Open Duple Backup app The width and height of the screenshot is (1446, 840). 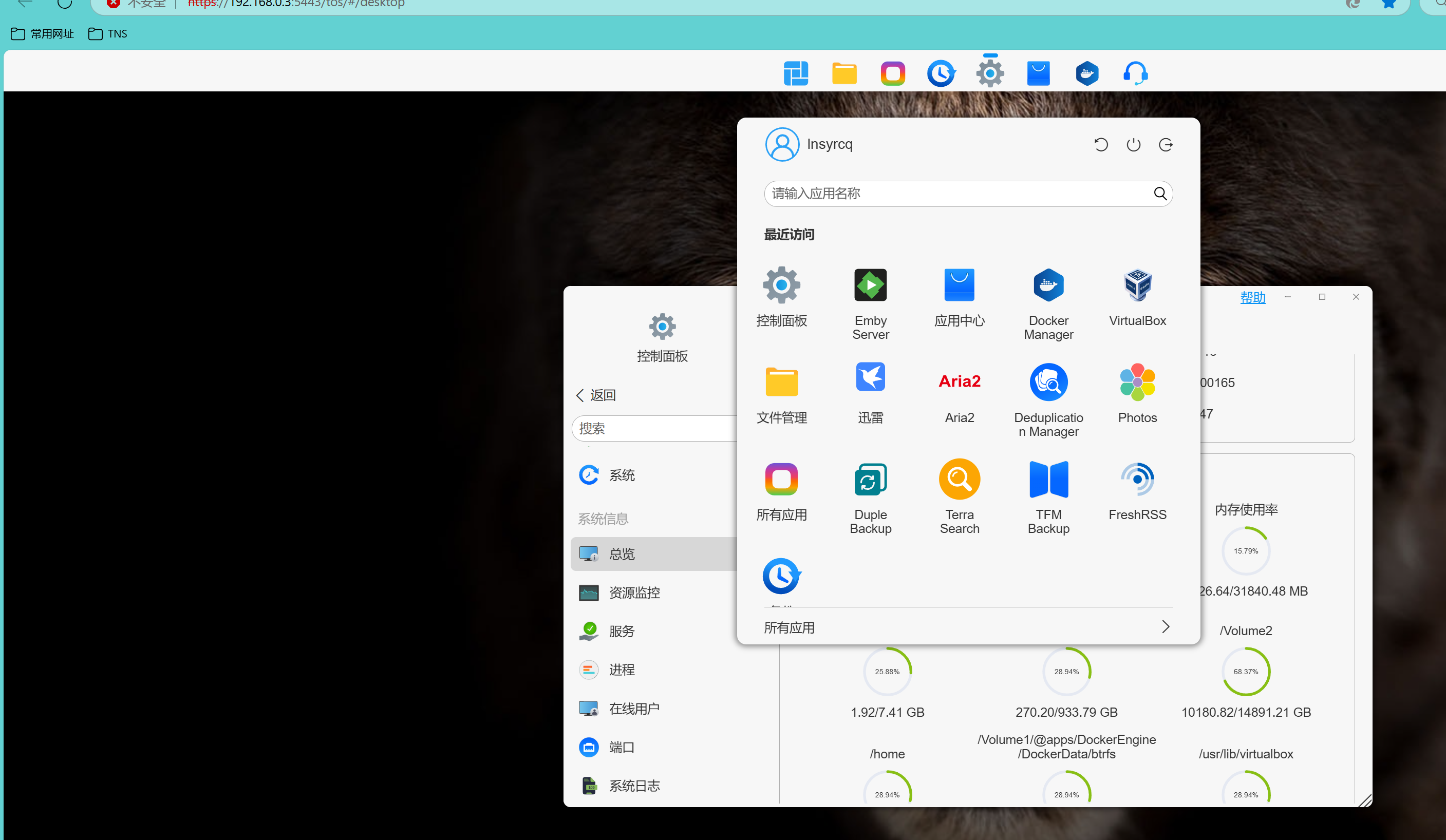(x=870, y=479)
